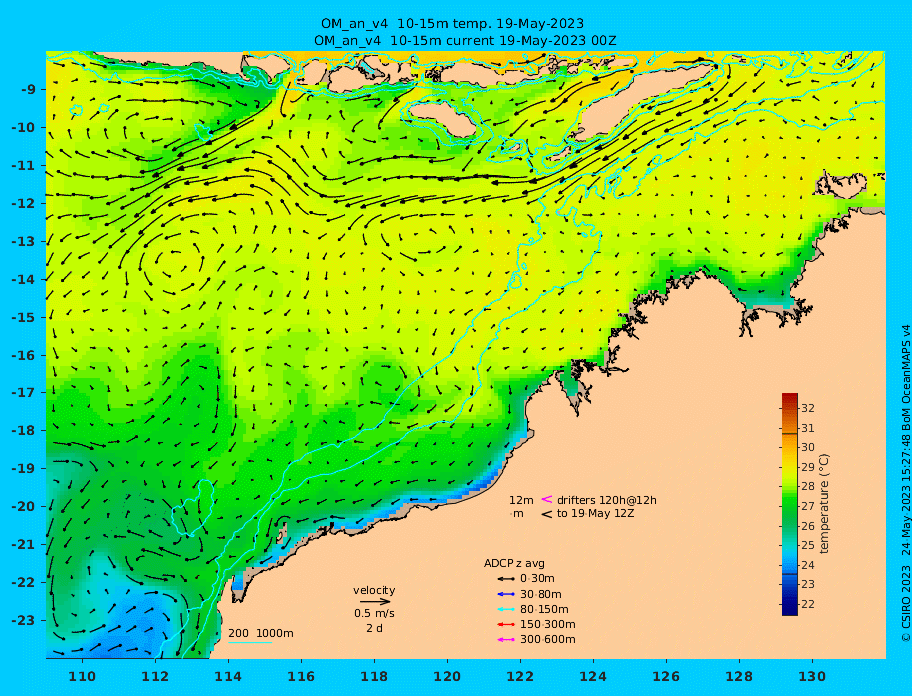This screenshot has height=696, width=912.
Task: Click the cyan 80-150m ADCP arrow symbol
Action: 505,609
